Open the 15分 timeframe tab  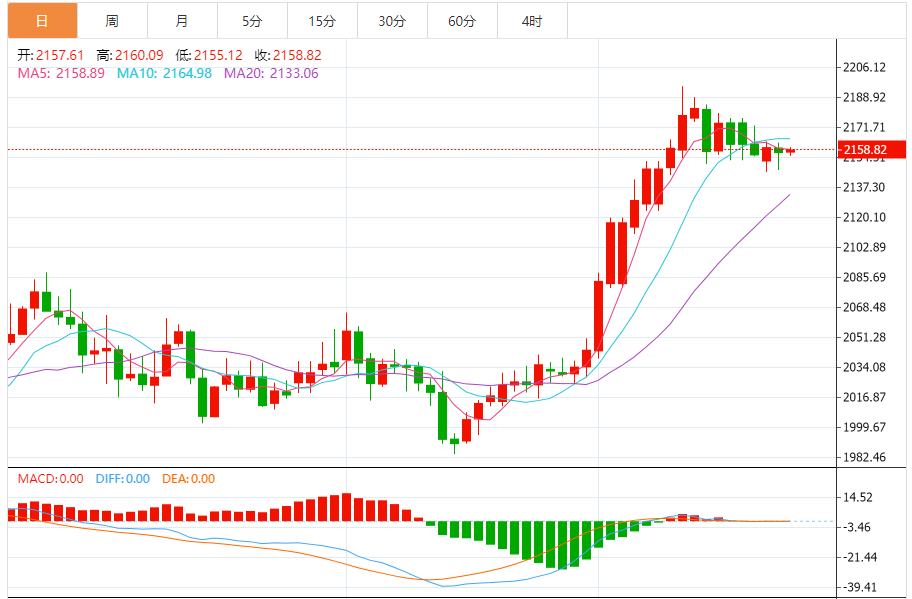click(322, 21)
